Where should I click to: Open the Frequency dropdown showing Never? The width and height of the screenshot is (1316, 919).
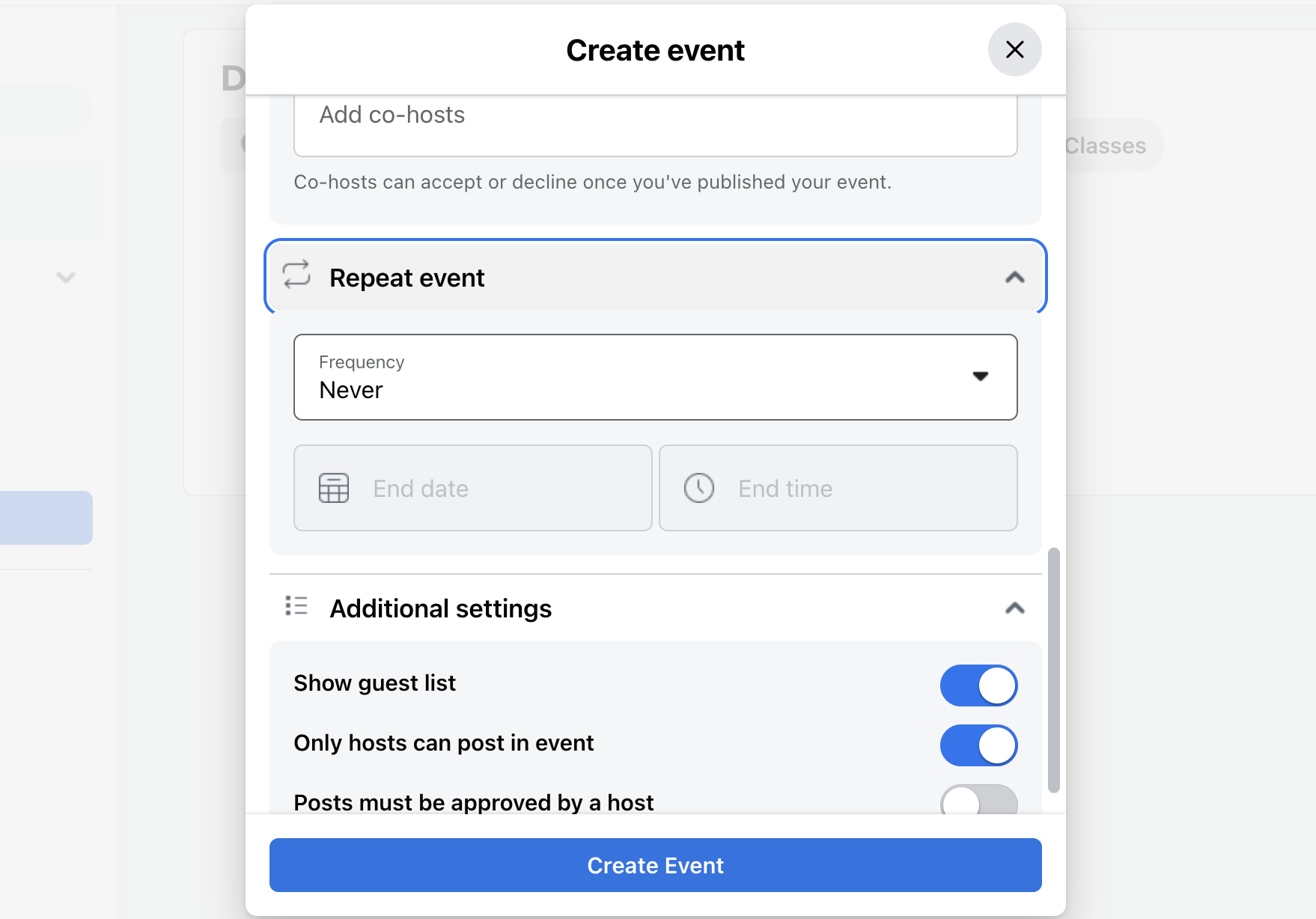(655, 377)
